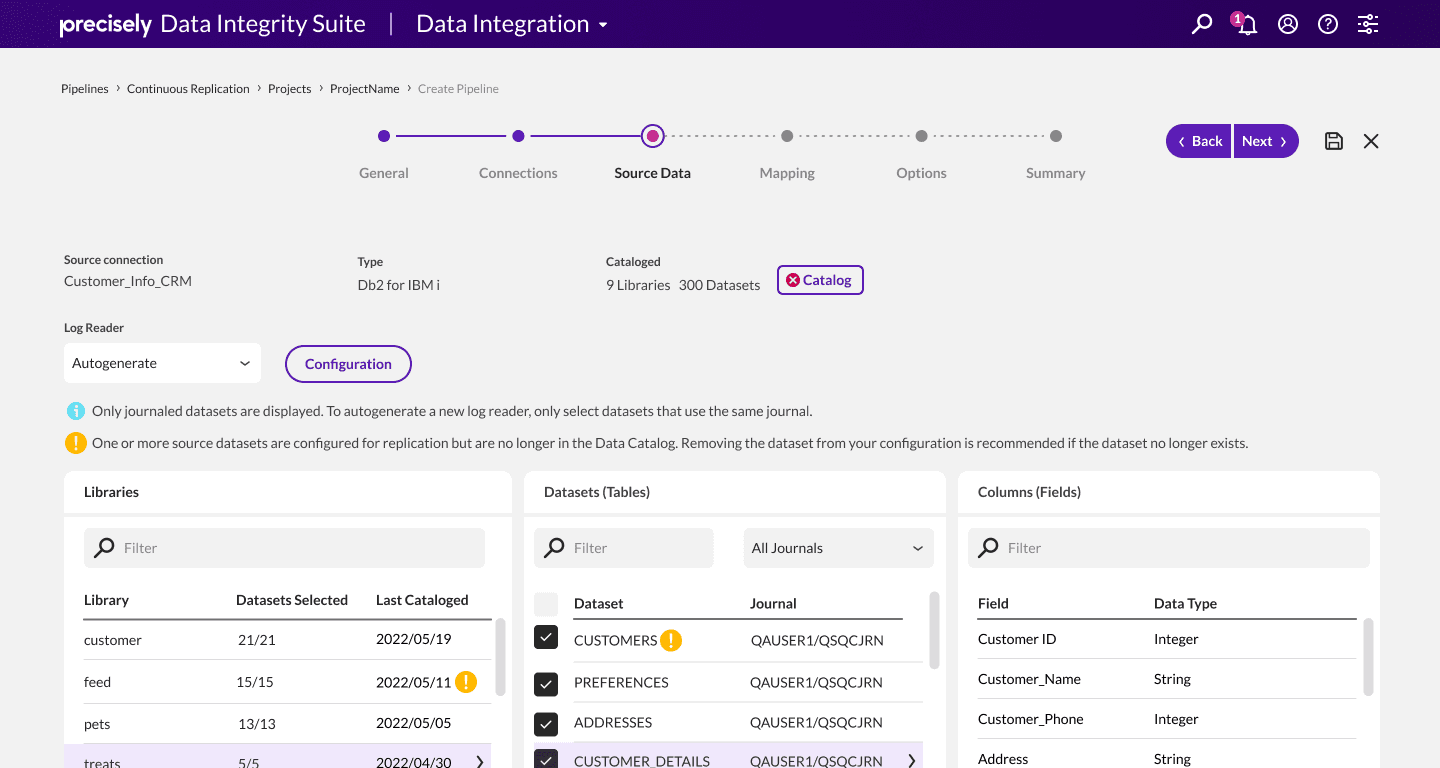This screenshot has width=1440, height=768.
Task: Toggle the select-all datasets header checkbox
Action: click(546, 604)
